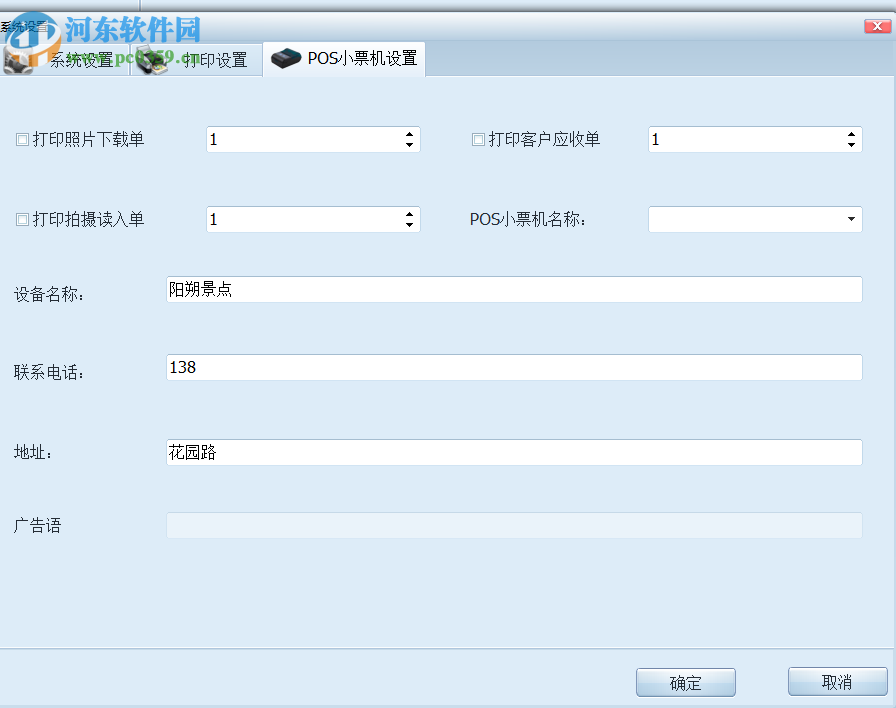Click the printer icon on 系统设置 tab

(18, 58)
